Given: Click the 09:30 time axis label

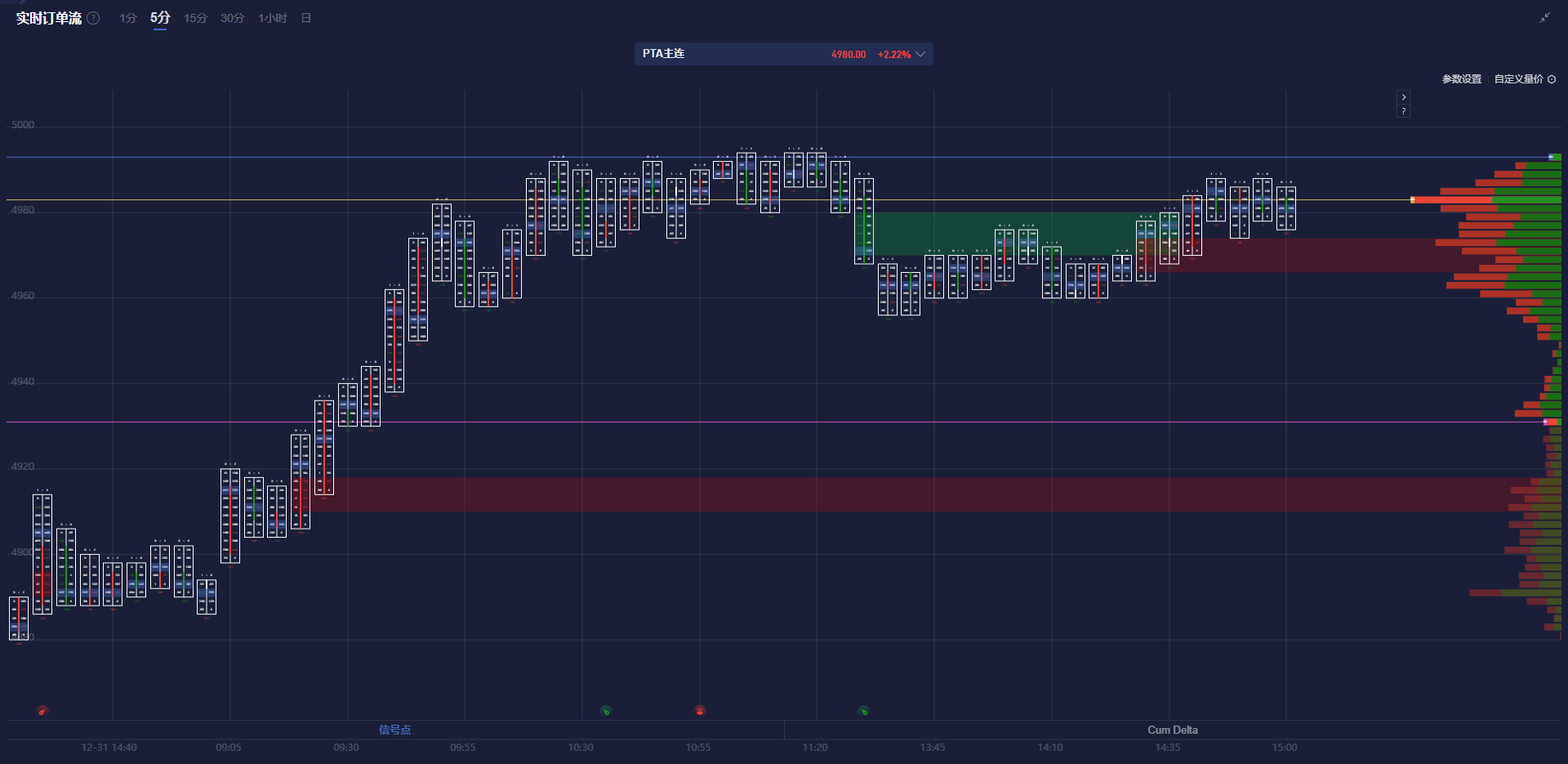Looking at the screenshot, I should (346, 748).
